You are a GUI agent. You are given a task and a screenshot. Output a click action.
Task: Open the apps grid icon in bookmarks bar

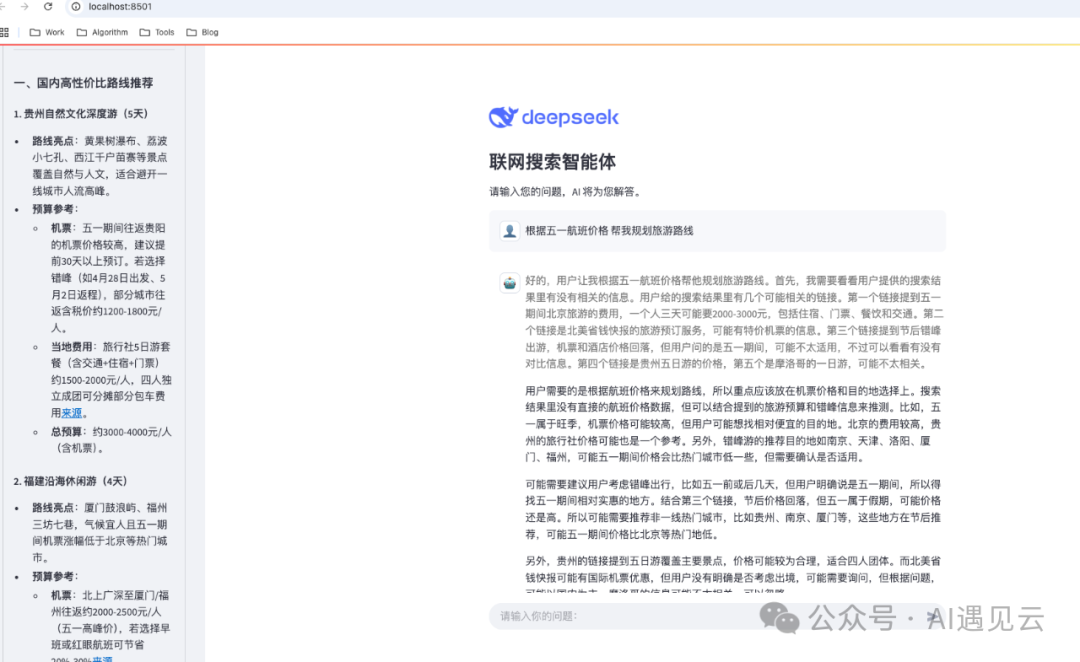[x=4, y=32]
